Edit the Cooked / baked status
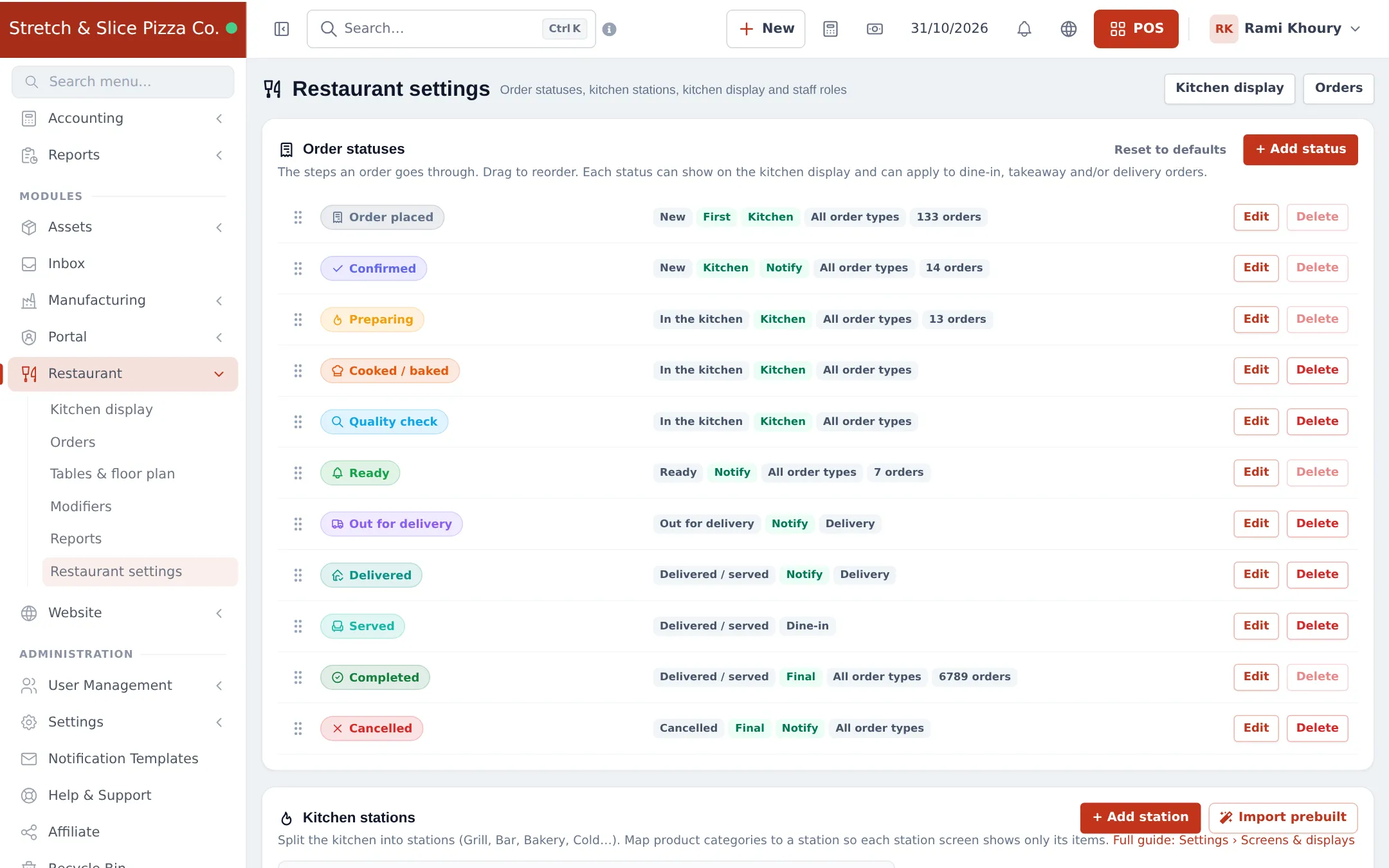The width and height of the screenshot is (1389, 868). coord(1256,370)
